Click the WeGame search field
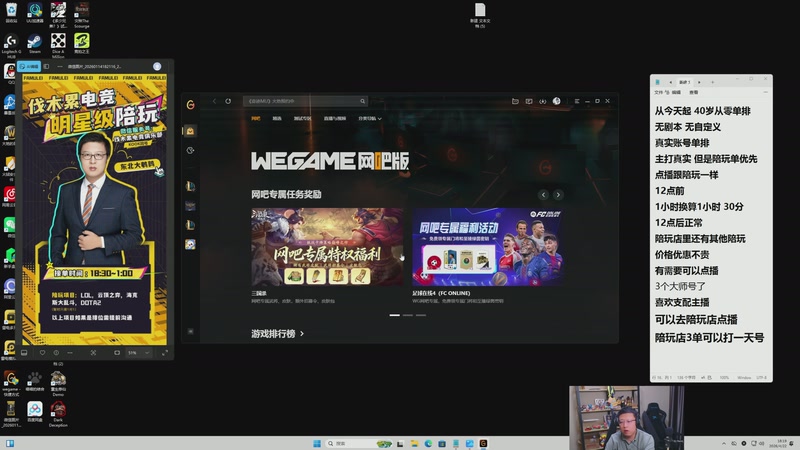Viewport: 800px width, 450px height. (x=305, y=101)
